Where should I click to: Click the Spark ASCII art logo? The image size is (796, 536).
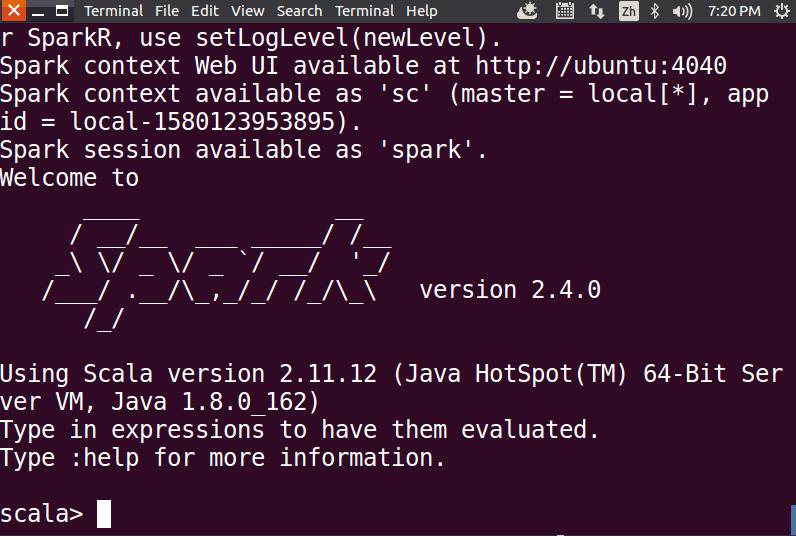click(217, 274)
